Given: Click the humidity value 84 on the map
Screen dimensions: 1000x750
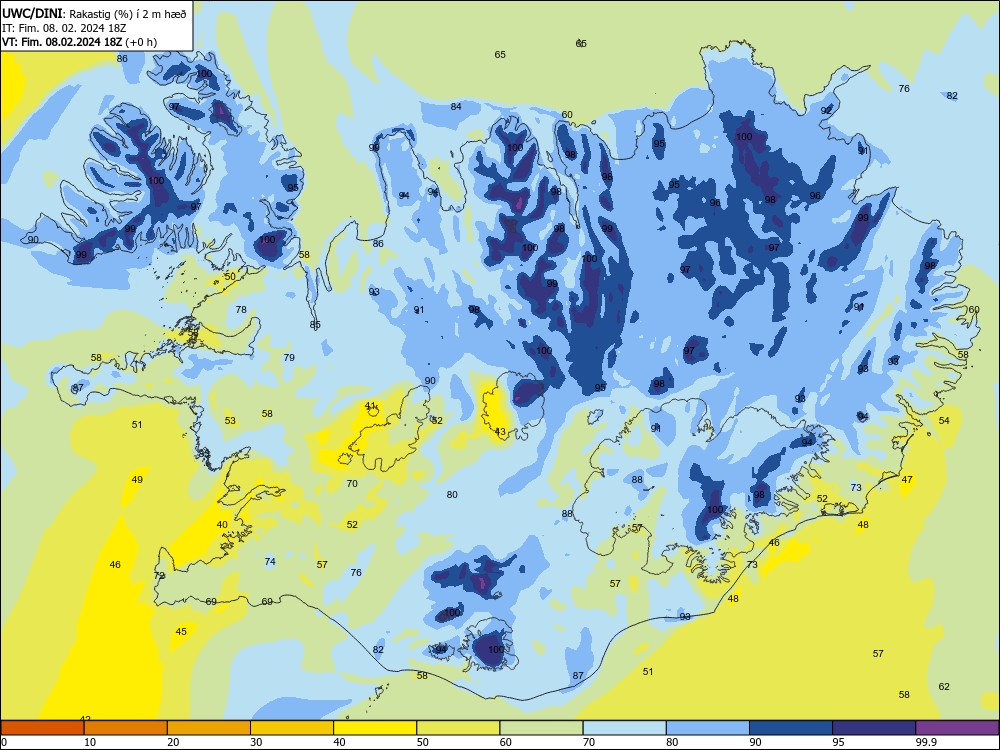Looking at the screenshot, I should pos(456,107).
